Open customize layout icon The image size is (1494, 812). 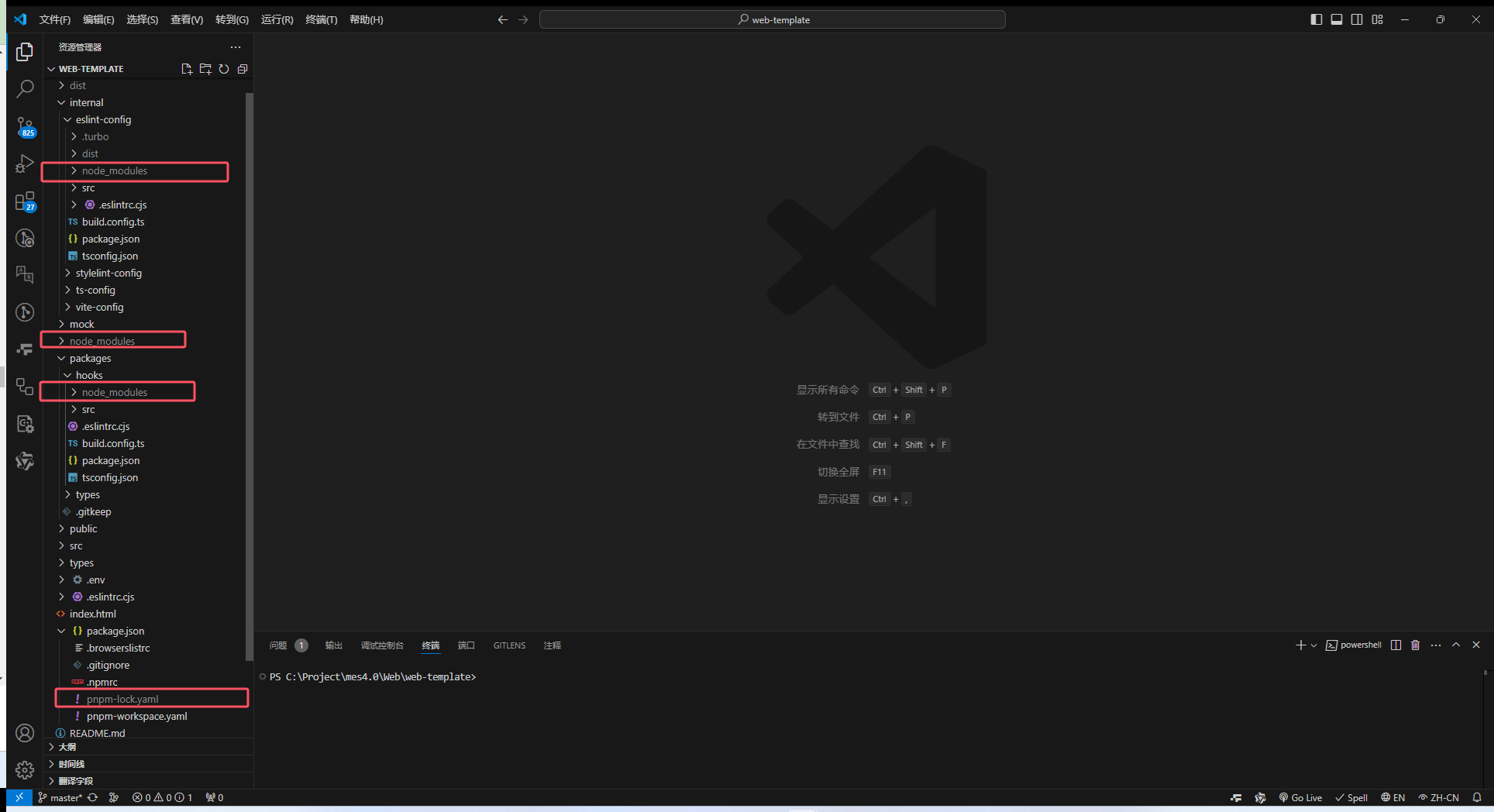(x=1377, y=19)
